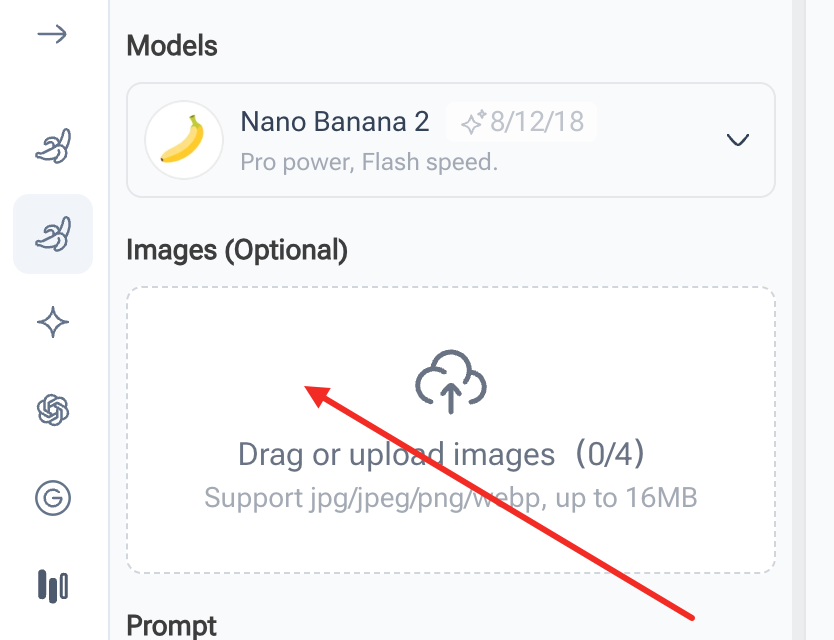
Task: Switch to the Models section
Action: [171, 46]
